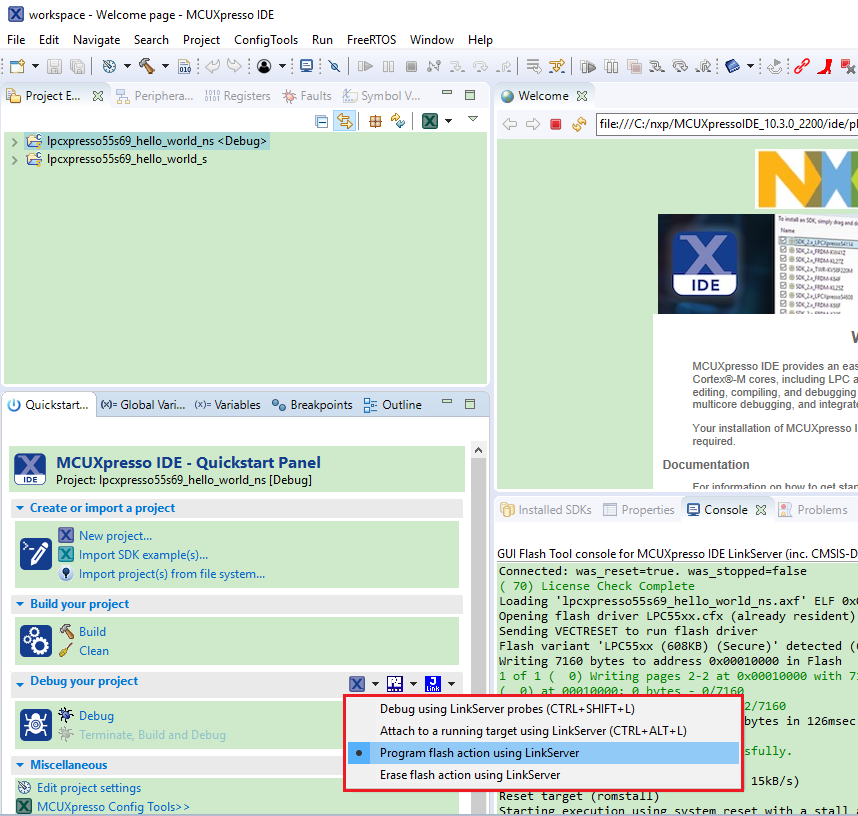Image resolution: width=858 pixels, height=816 pixels.
Task: Click Collapse All icon in Project Explorer
Action: [322, 121]
